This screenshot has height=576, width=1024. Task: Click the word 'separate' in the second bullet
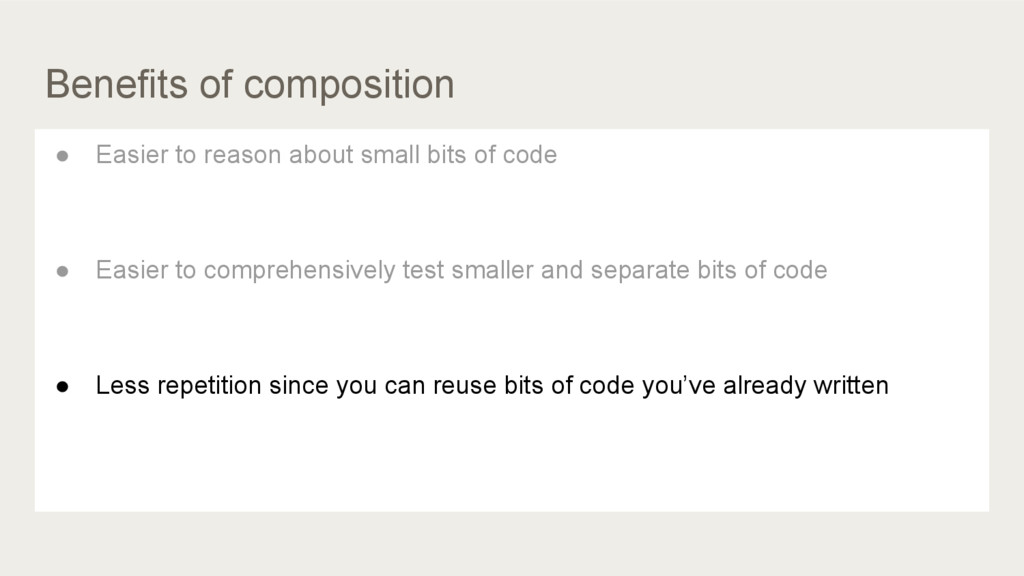tap(640, 271)
